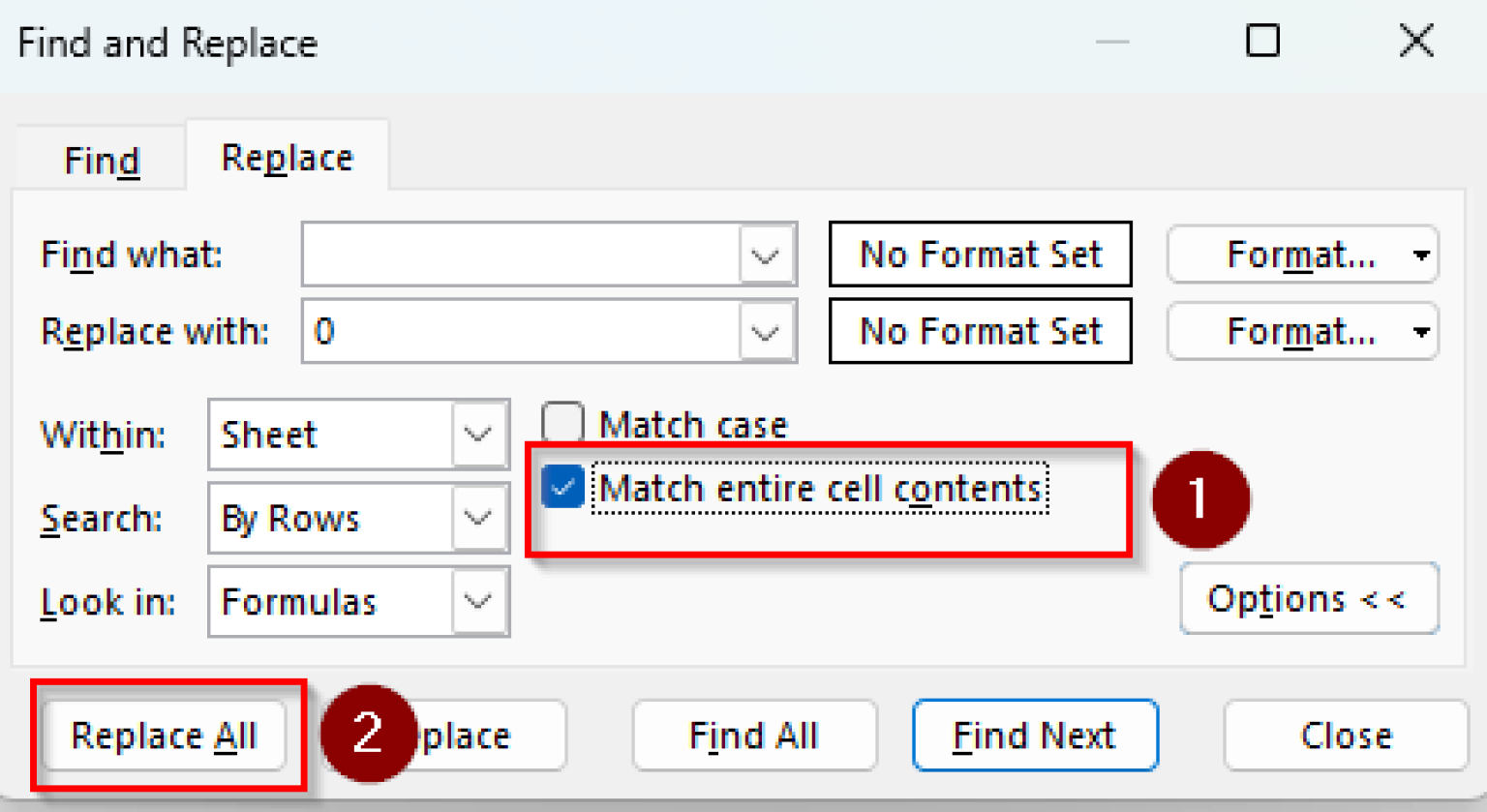
Task: Click the Replace with field containing 0
Action: pos(521,332)
